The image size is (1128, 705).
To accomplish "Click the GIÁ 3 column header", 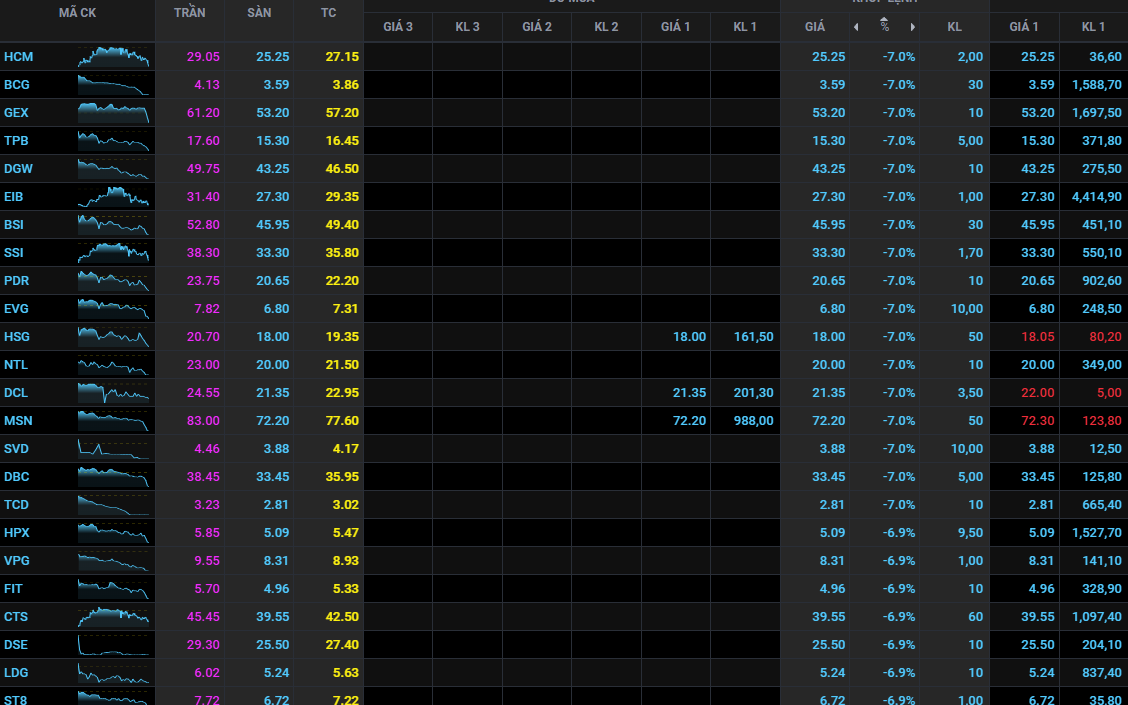I will tap(398, 27).
